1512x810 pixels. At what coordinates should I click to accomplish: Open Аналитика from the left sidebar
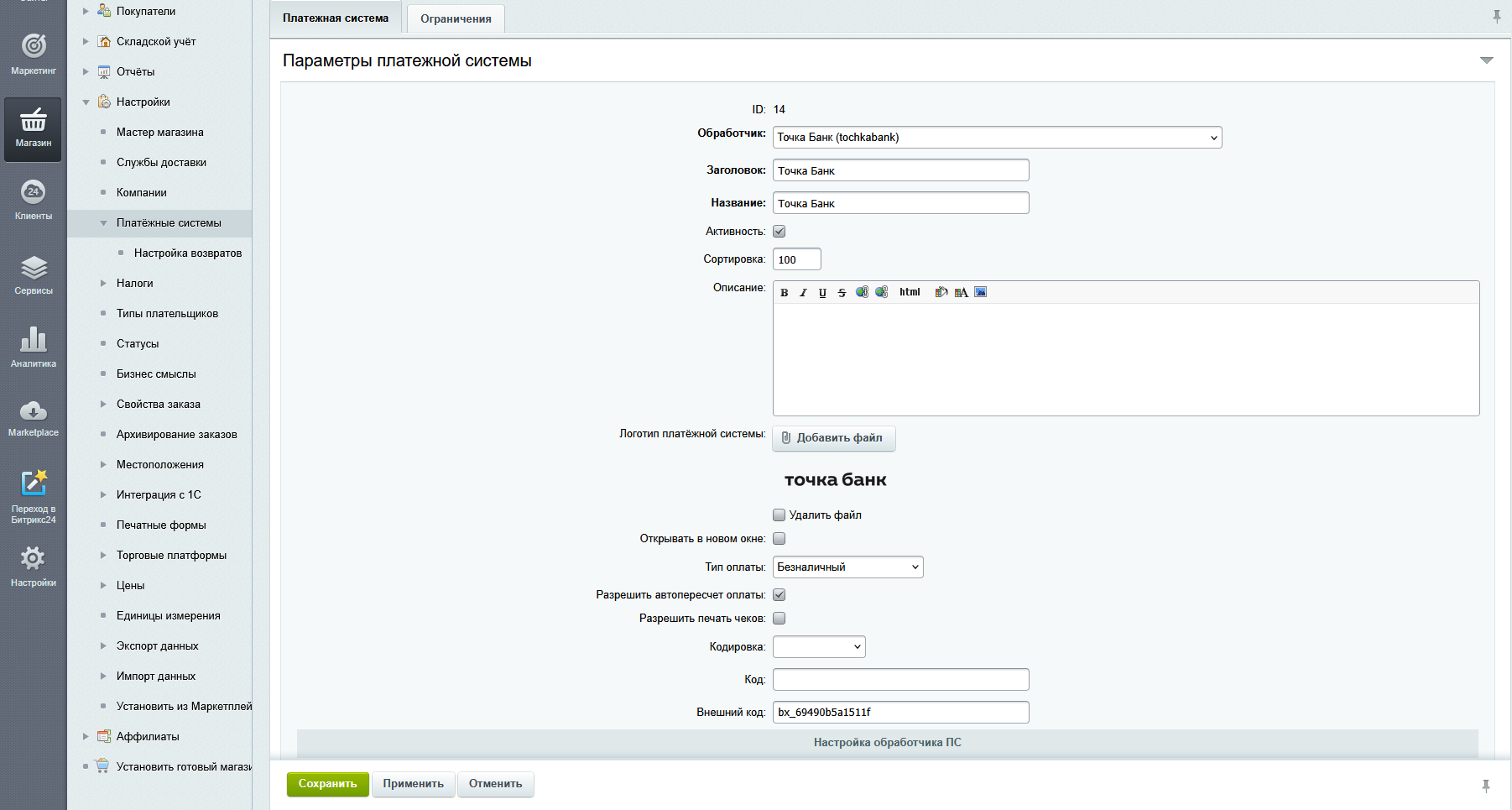coord(34,347)
